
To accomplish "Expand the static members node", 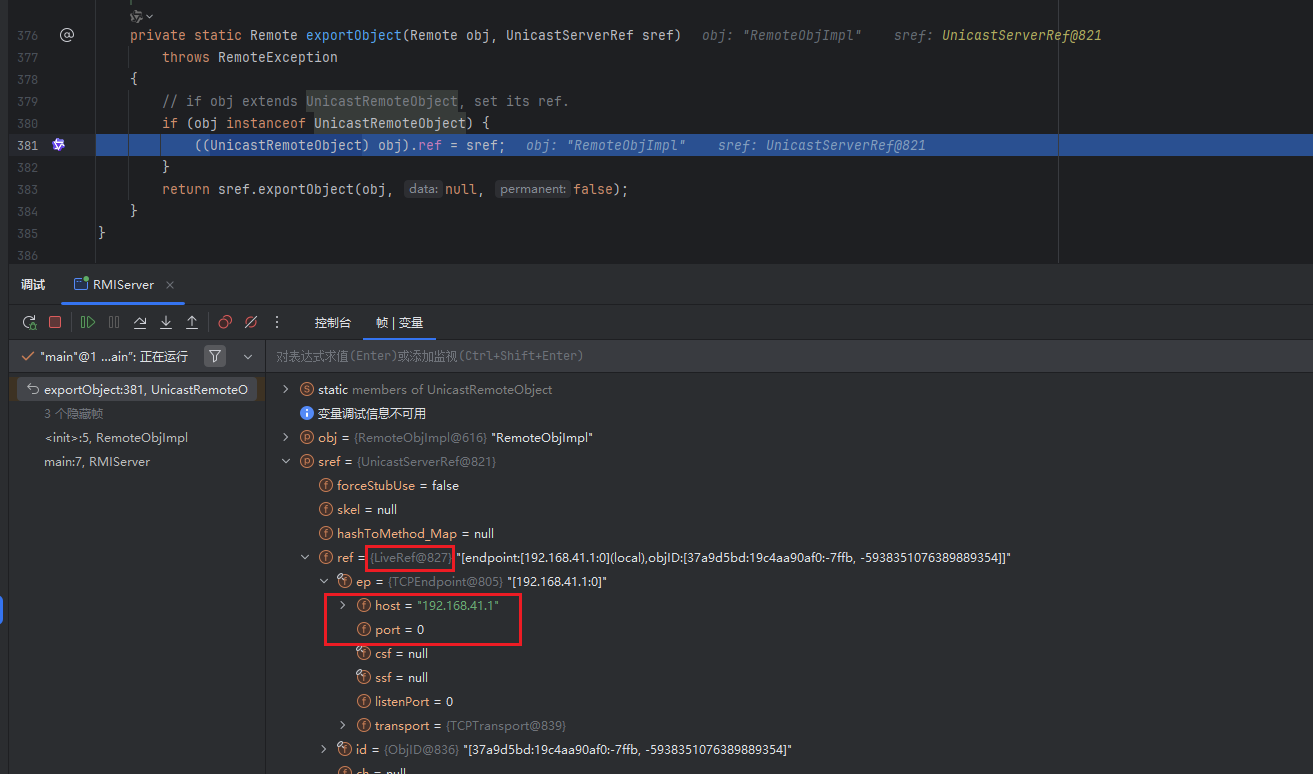I will tap(286, 389).
